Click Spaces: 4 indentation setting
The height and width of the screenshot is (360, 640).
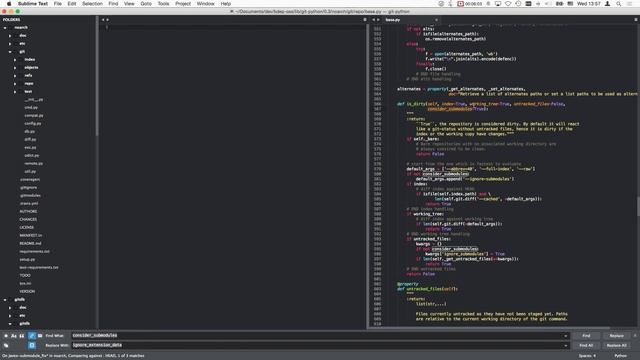[587, 356]
